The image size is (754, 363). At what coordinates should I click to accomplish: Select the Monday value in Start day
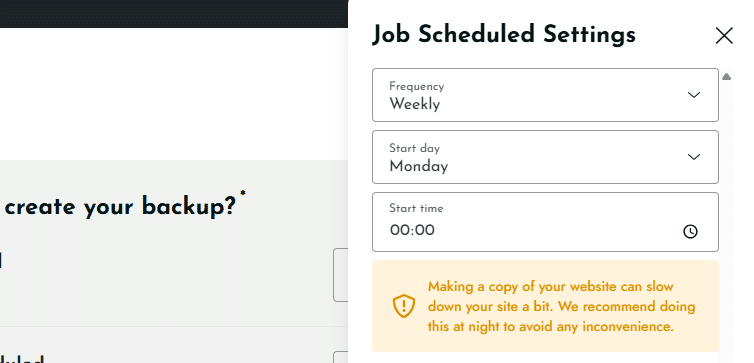418,166
